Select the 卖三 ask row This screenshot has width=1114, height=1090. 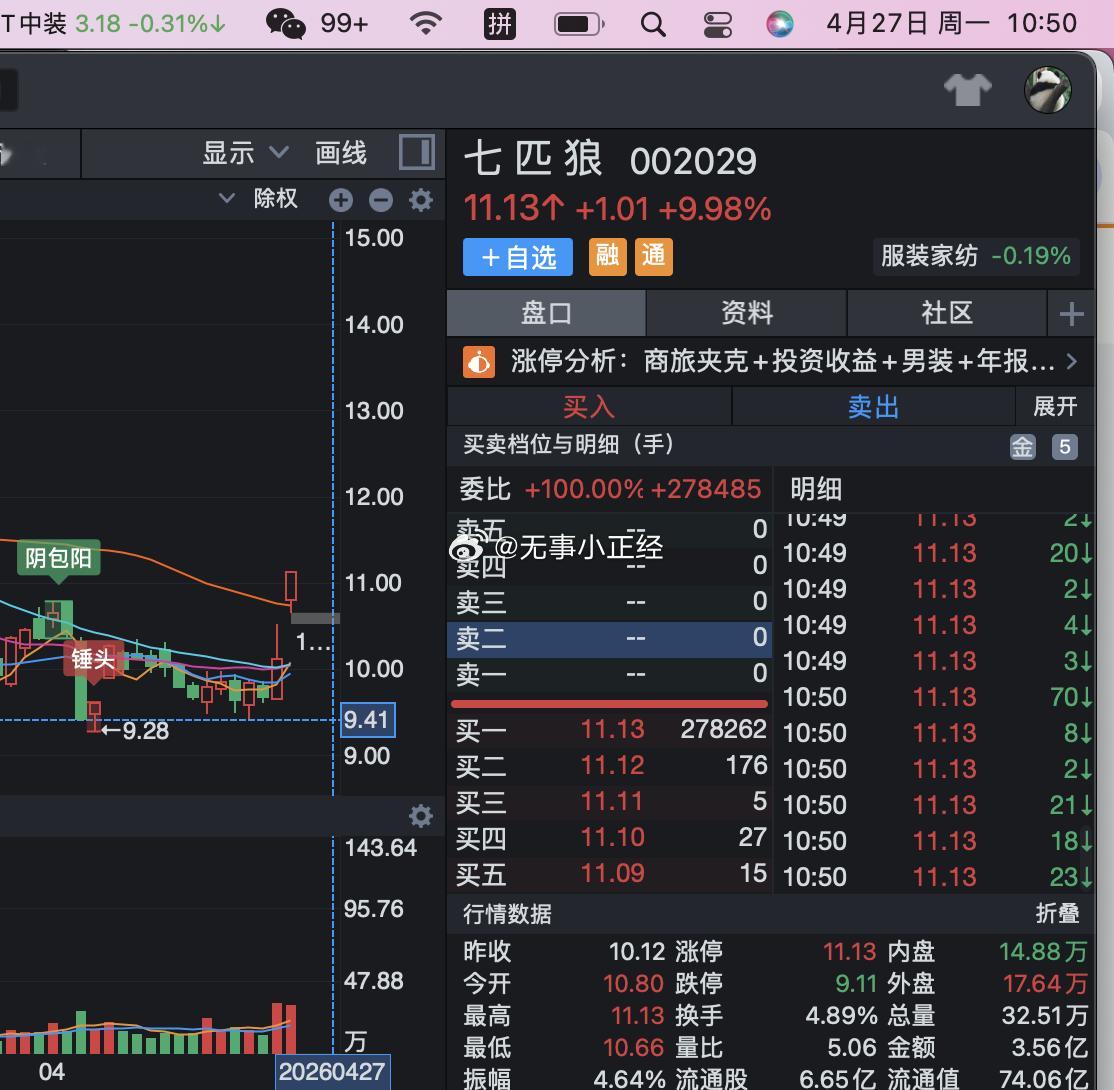pyautogui.click(x=610, y=602)
